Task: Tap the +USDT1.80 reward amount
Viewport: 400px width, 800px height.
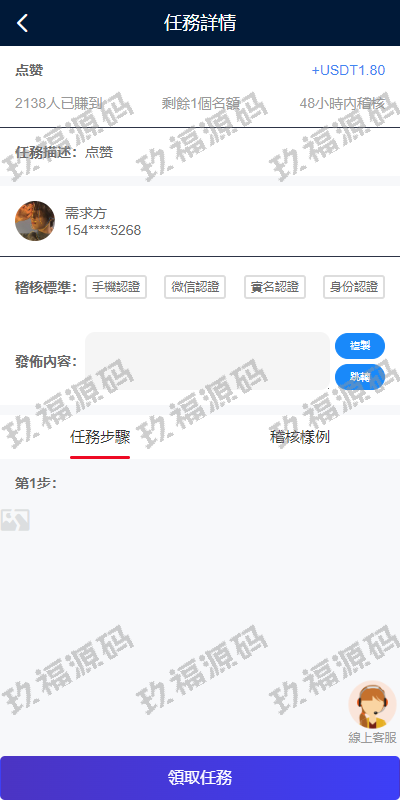Action: pyautogui.click(x=348, y=70)
